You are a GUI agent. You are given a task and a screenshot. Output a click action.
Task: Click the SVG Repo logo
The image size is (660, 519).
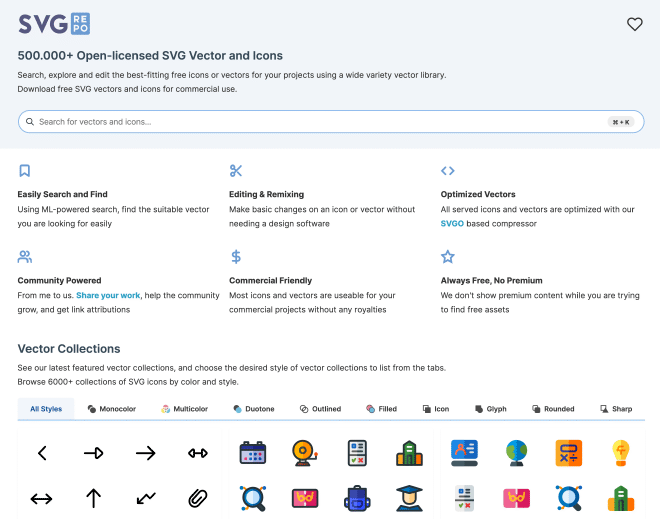coord(54,24)
